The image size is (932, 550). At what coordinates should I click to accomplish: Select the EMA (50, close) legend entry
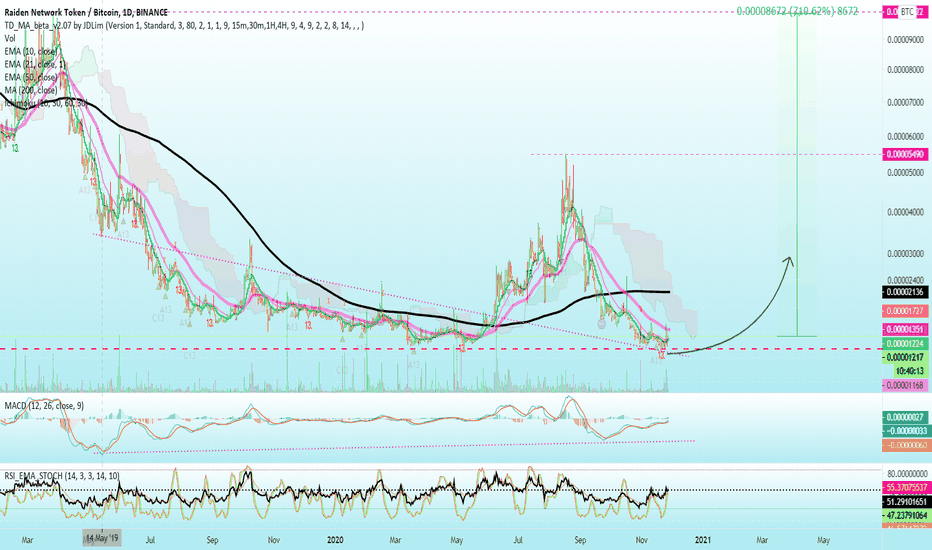pyautogui.click(x=31, y=77)
